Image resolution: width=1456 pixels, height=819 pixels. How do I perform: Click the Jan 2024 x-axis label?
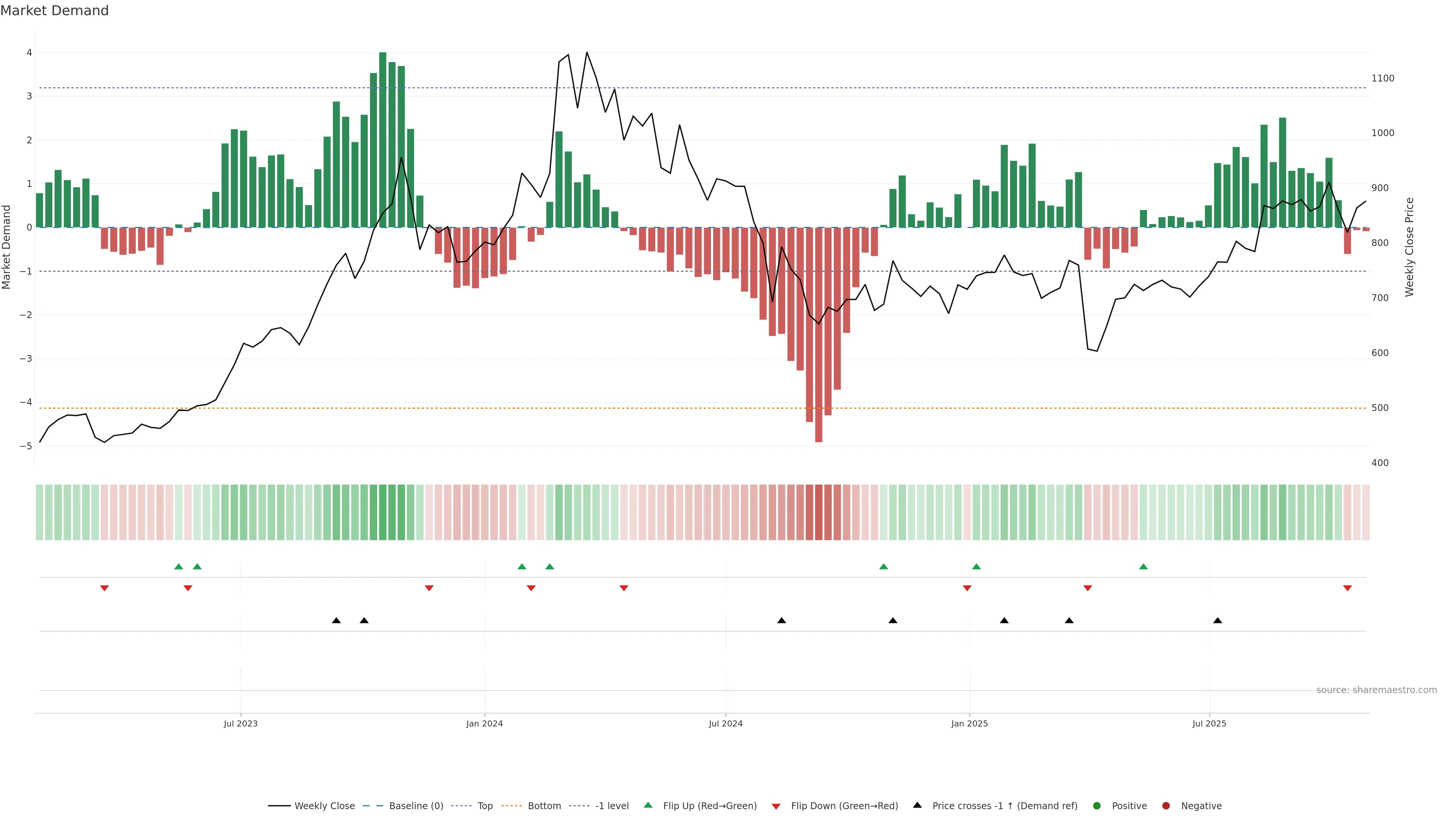[485, 723]
